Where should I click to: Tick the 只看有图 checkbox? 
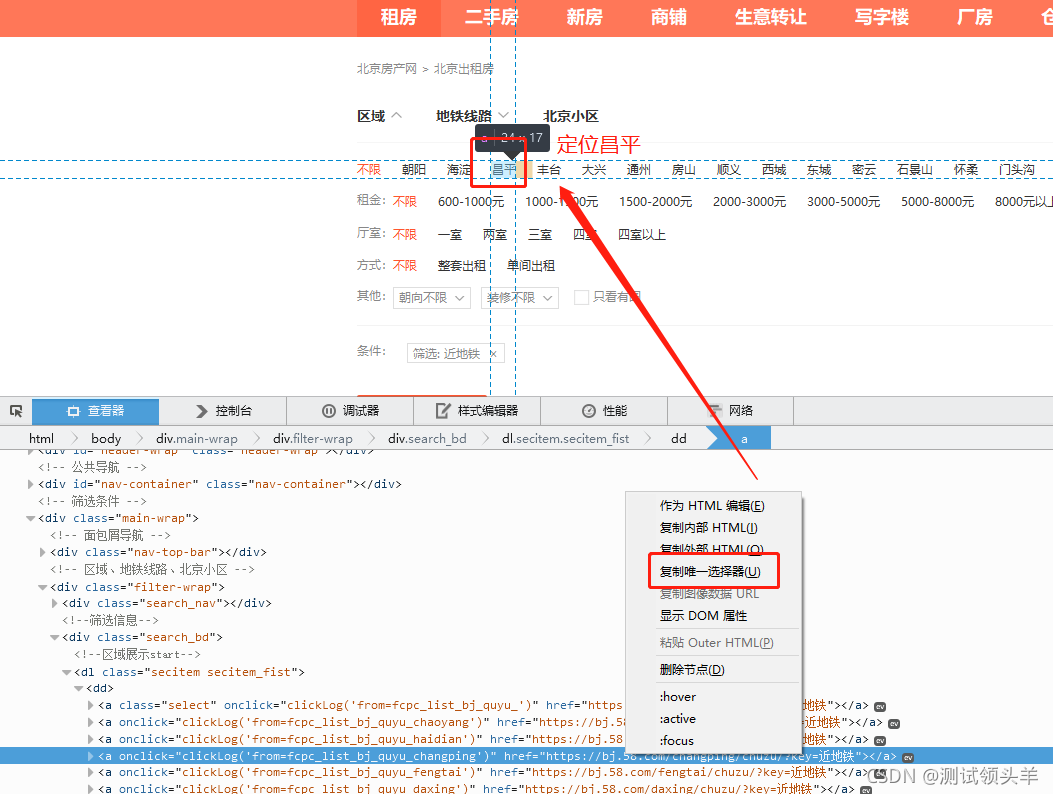582,297
